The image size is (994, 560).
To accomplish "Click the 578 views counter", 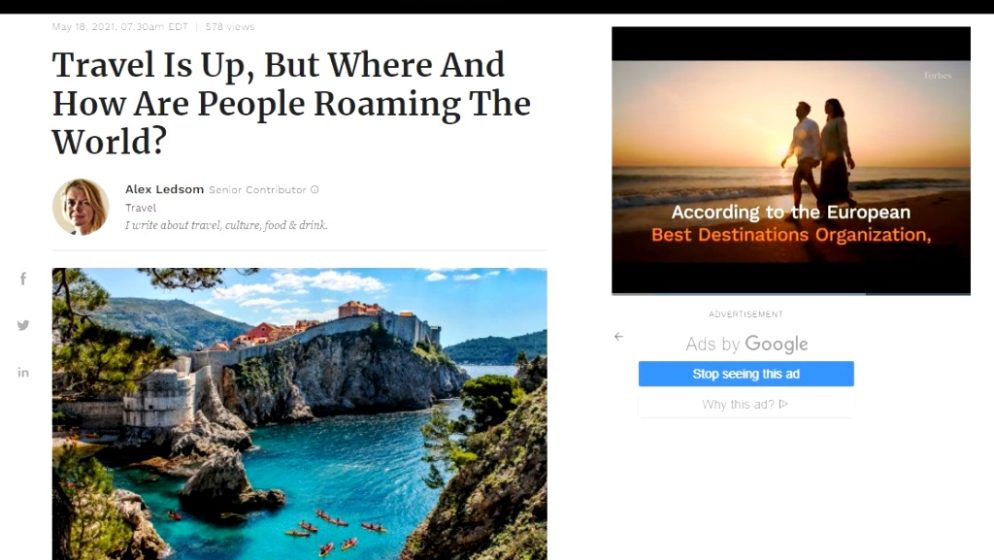I will (229, 27).
